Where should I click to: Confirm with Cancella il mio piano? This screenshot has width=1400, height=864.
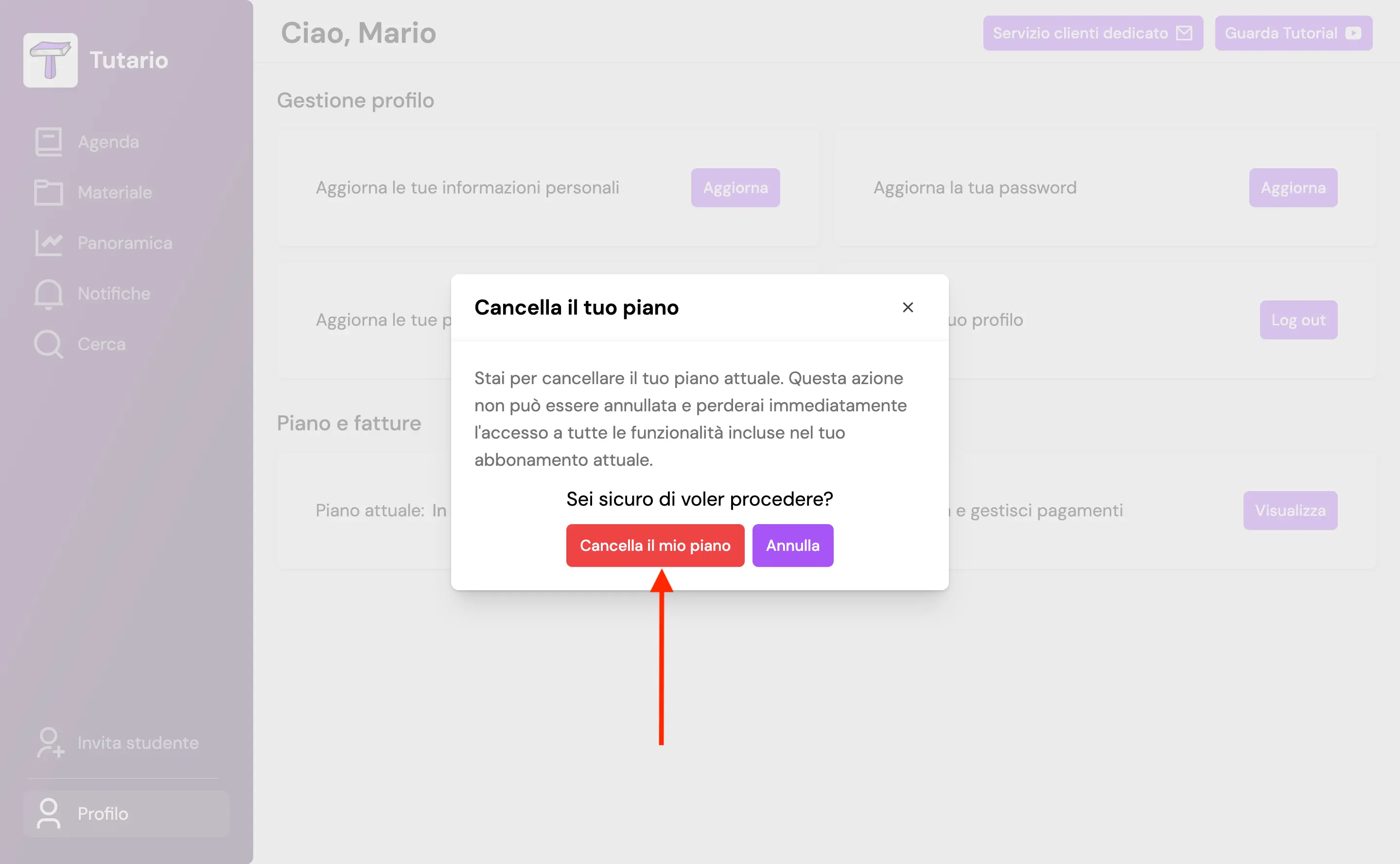tap(655, 545)
